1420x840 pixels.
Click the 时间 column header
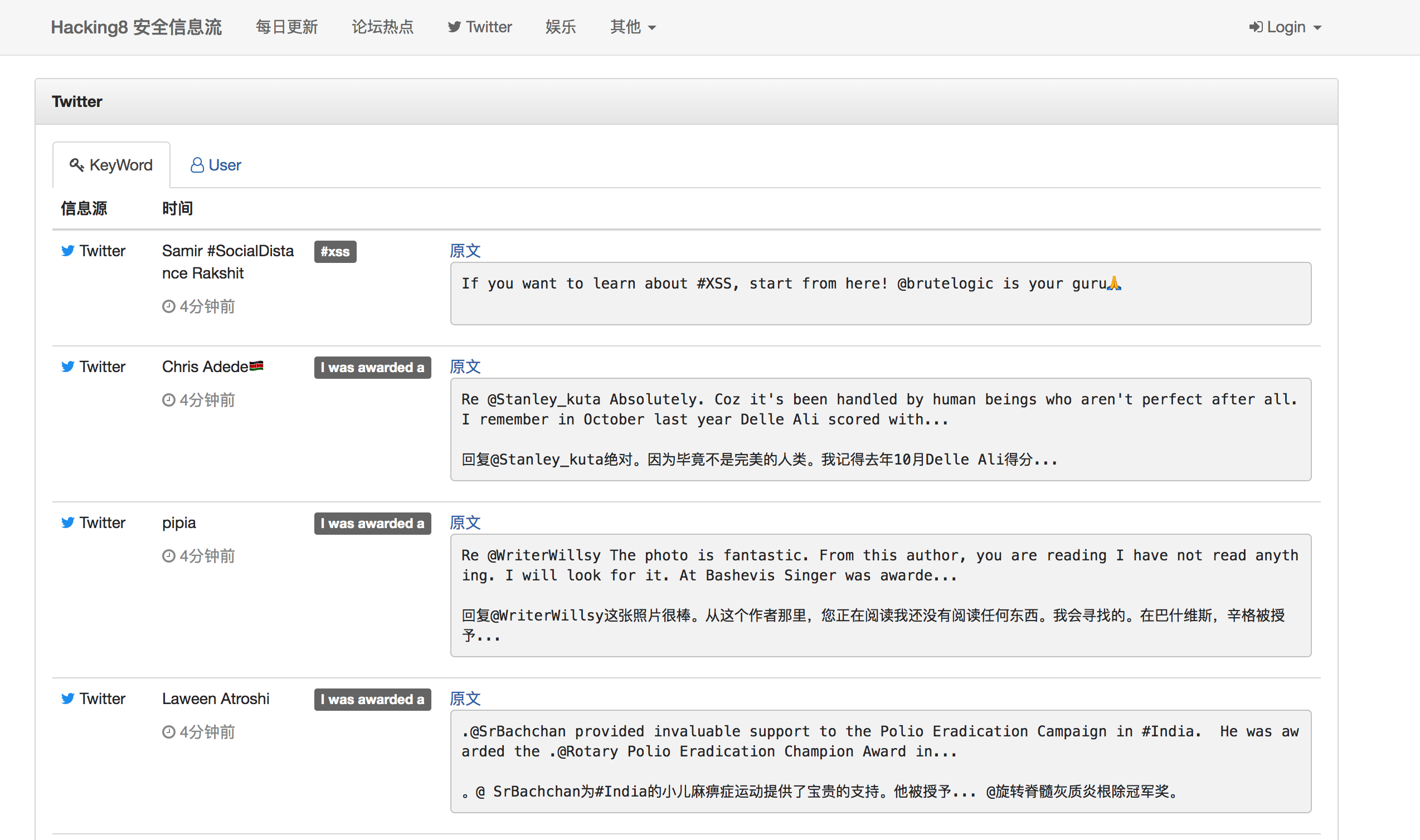click(x=178, y=208)
